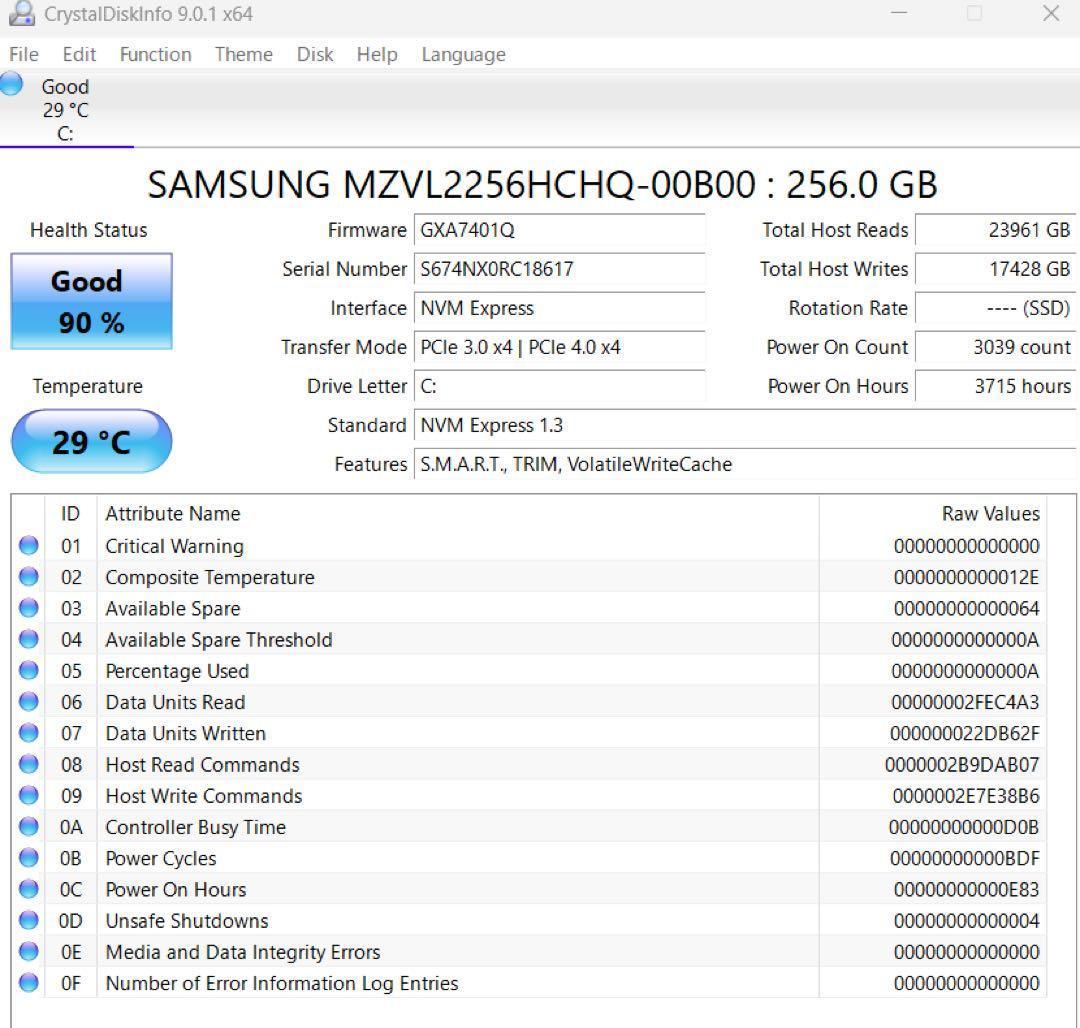Open the Language menu
This screenshot has height=1028, width=1080.
tap(462, 55)
